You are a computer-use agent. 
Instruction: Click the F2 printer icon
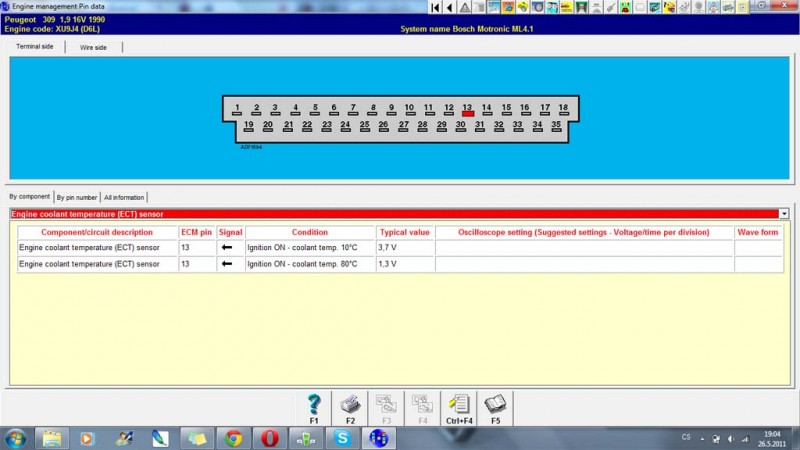tap(350, 405)
